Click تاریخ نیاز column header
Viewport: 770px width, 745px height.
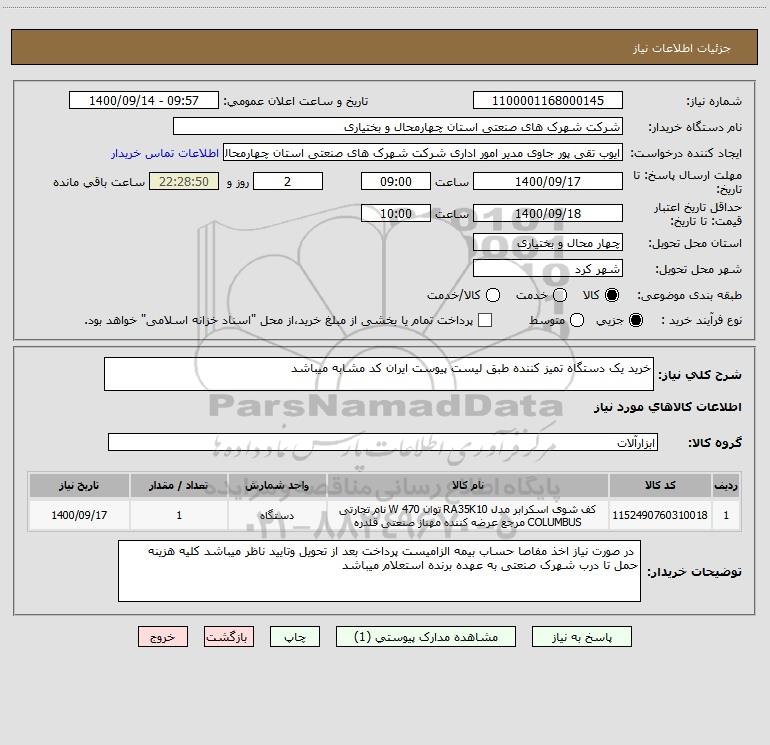click(x=79, y=485)
